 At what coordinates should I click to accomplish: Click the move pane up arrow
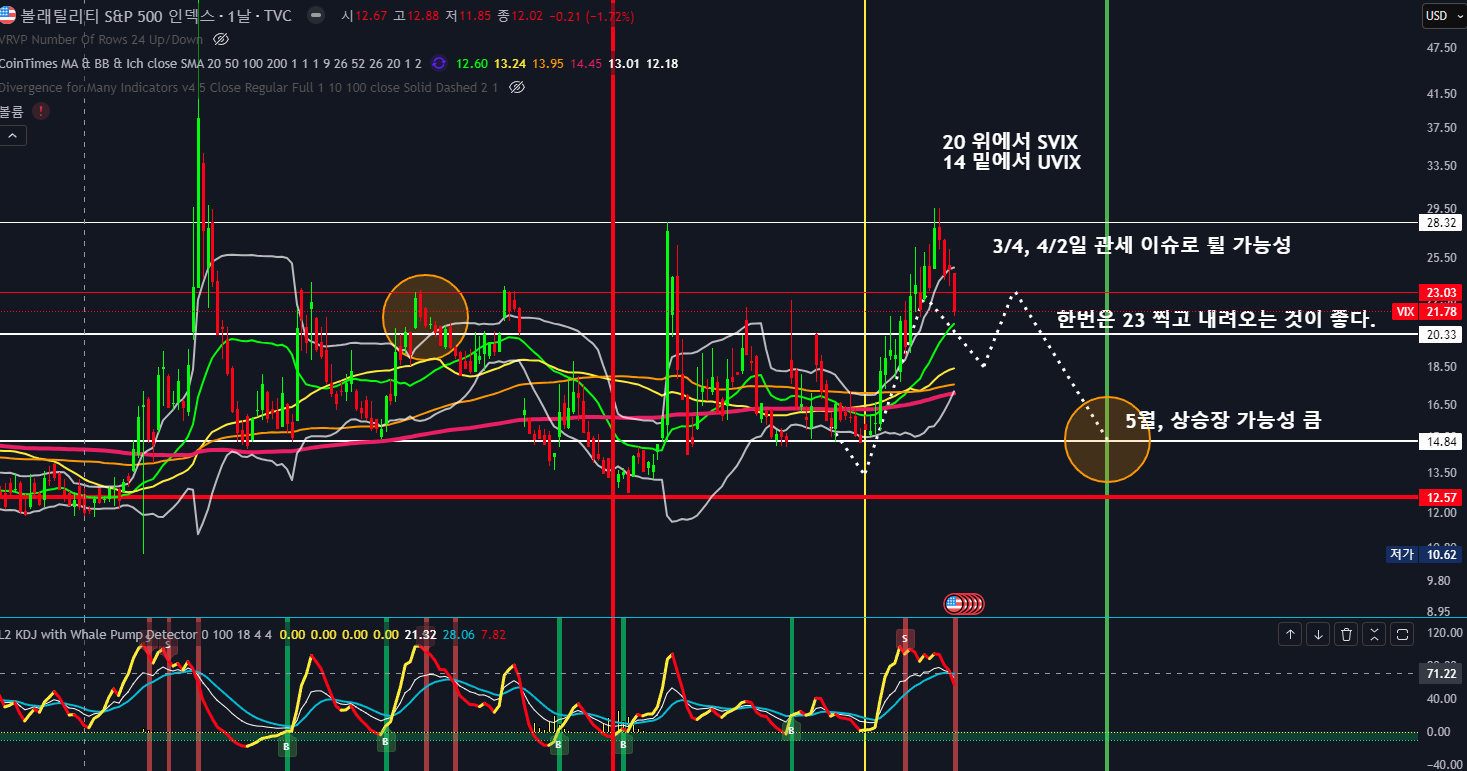pyautogui.click(x=1291, y=634)
